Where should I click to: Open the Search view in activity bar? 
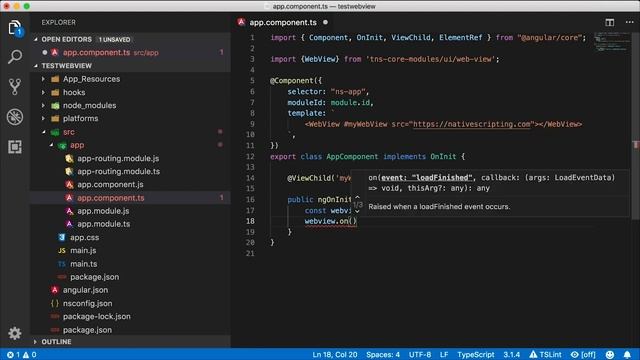click(x=15, y=57)
